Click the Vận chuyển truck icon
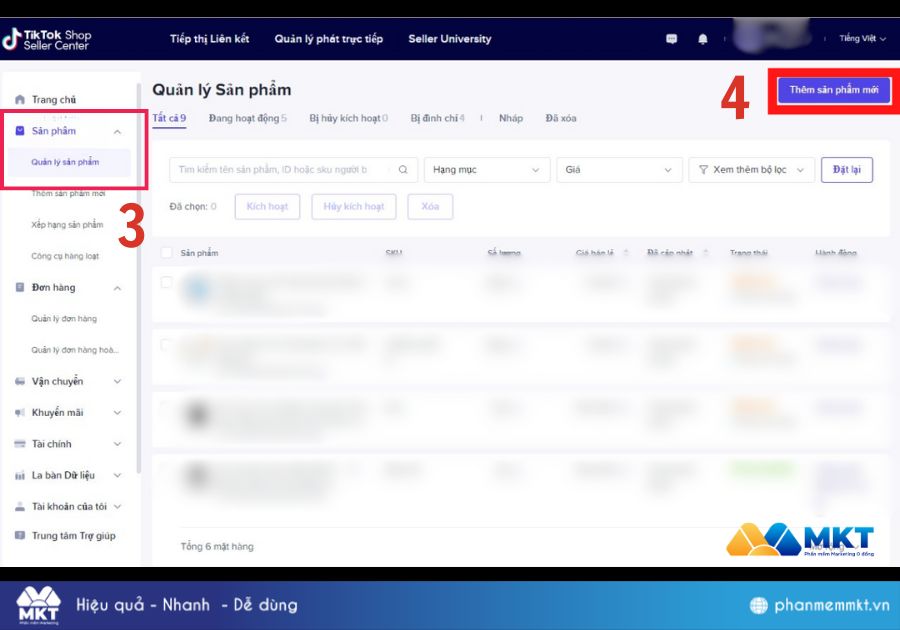 [x=20, y=381]
